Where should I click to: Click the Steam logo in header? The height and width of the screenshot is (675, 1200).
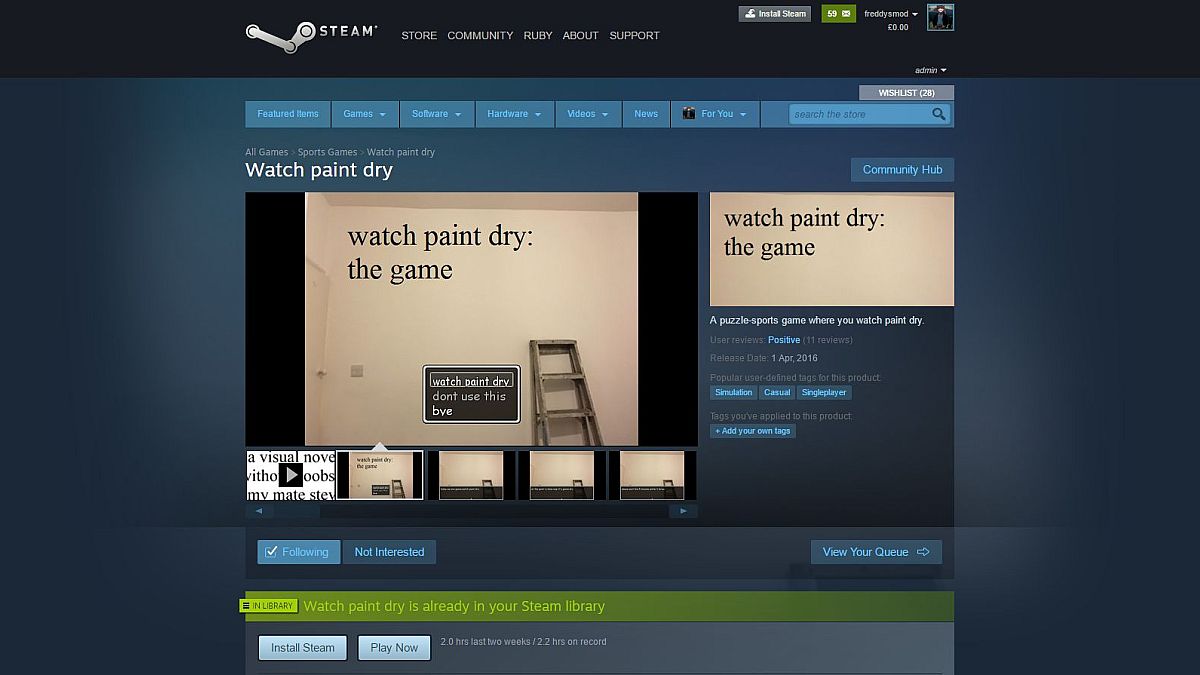point(311,35)
